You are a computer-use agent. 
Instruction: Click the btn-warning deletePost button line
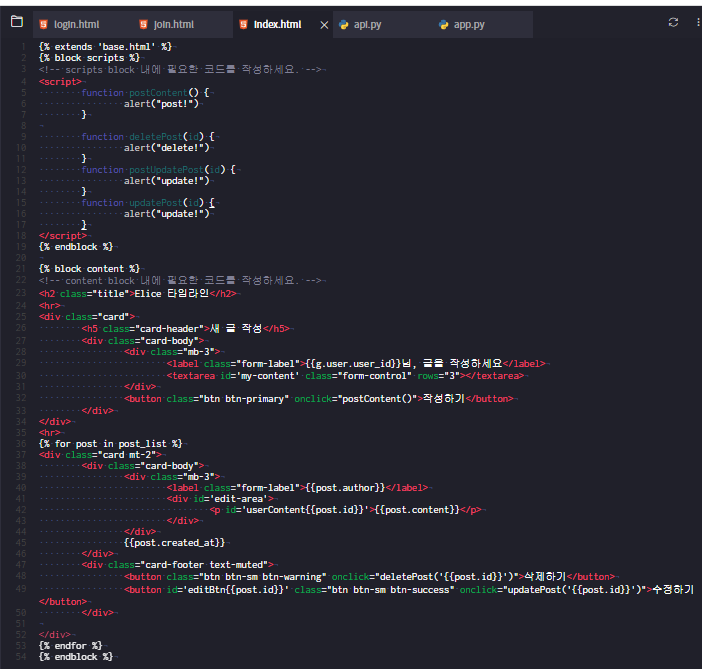369,576
